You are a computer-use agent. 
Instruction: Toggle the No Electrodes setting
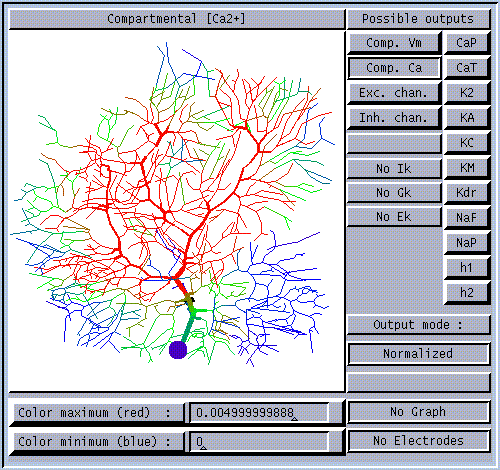[x=419, y=441]
